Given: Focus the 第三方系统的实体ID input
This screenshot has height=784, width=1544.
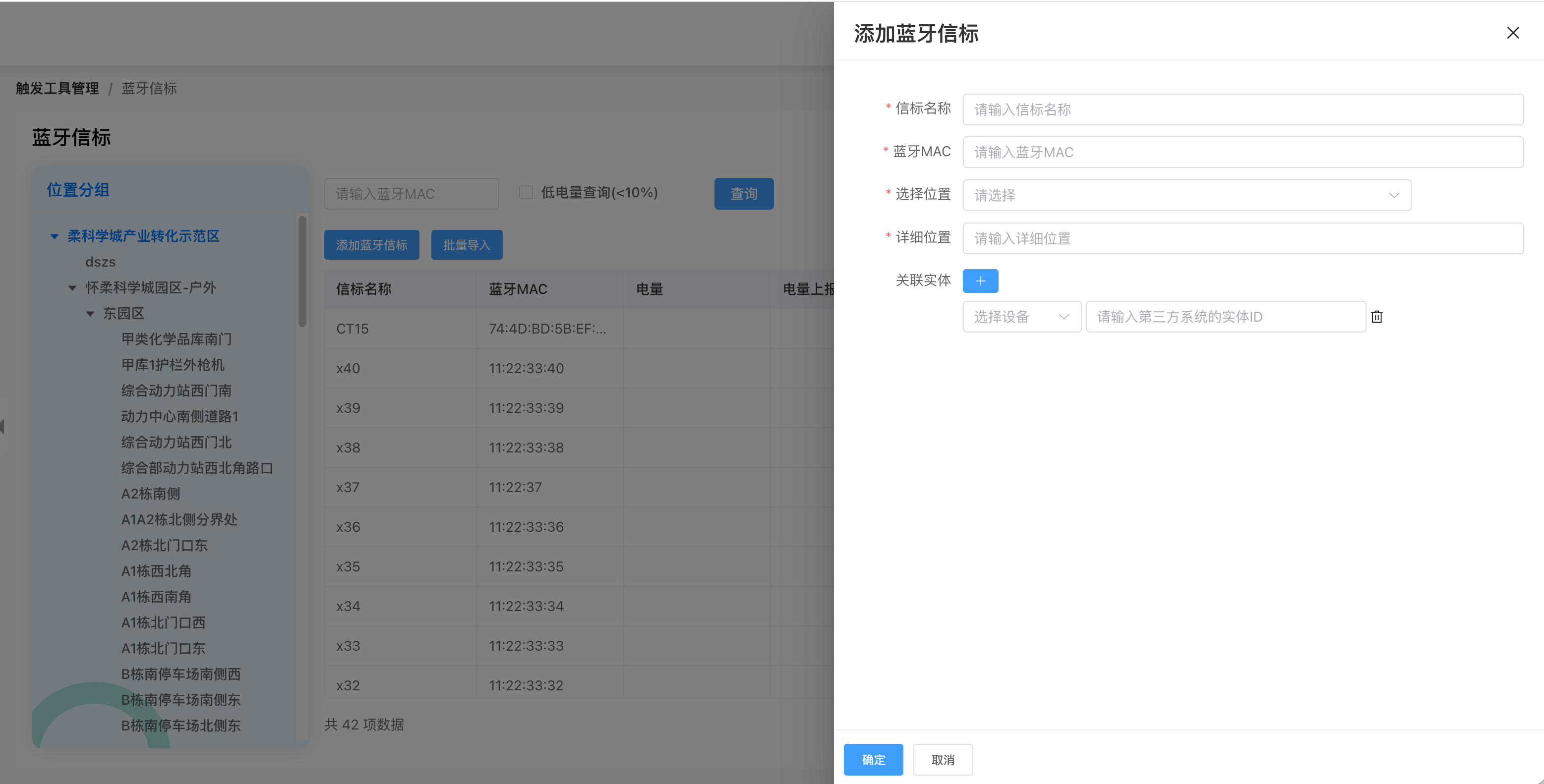Looking at the screenshot, I should point(1225,317).
